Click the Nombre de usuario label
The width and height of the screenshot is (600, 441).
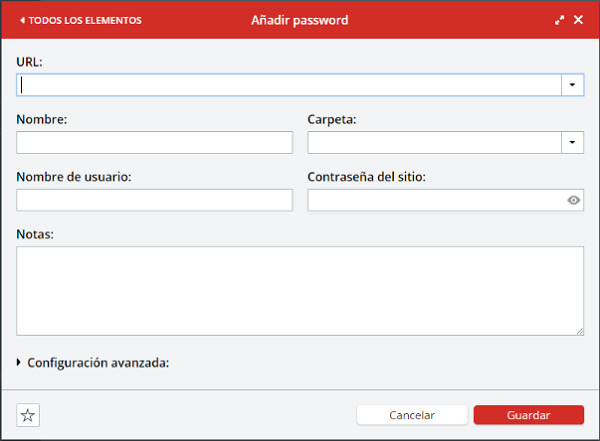pyautogui.click(x=74, y=178)
